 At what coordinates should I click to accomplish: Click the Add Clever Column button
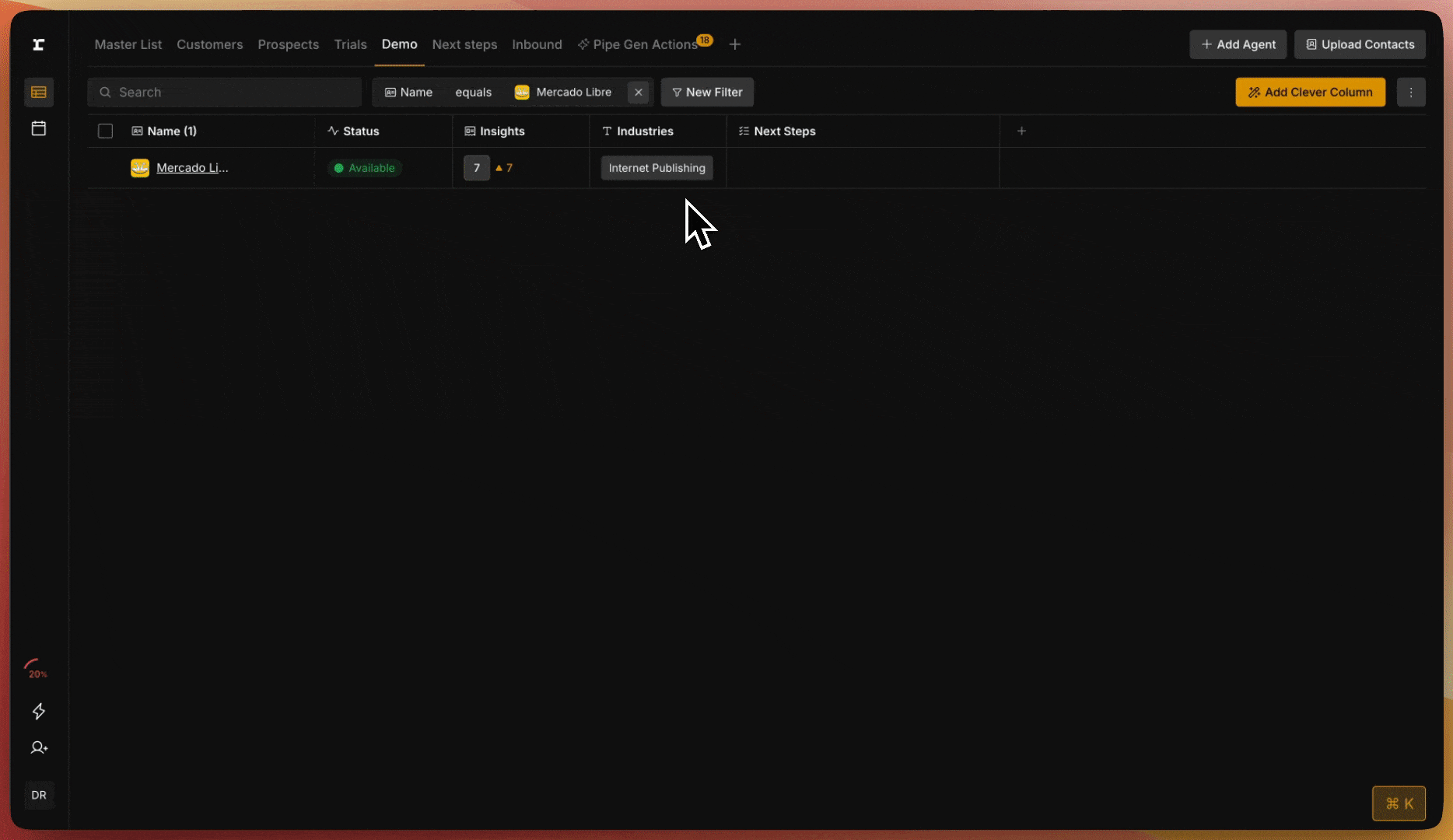tap(1310, 92)
